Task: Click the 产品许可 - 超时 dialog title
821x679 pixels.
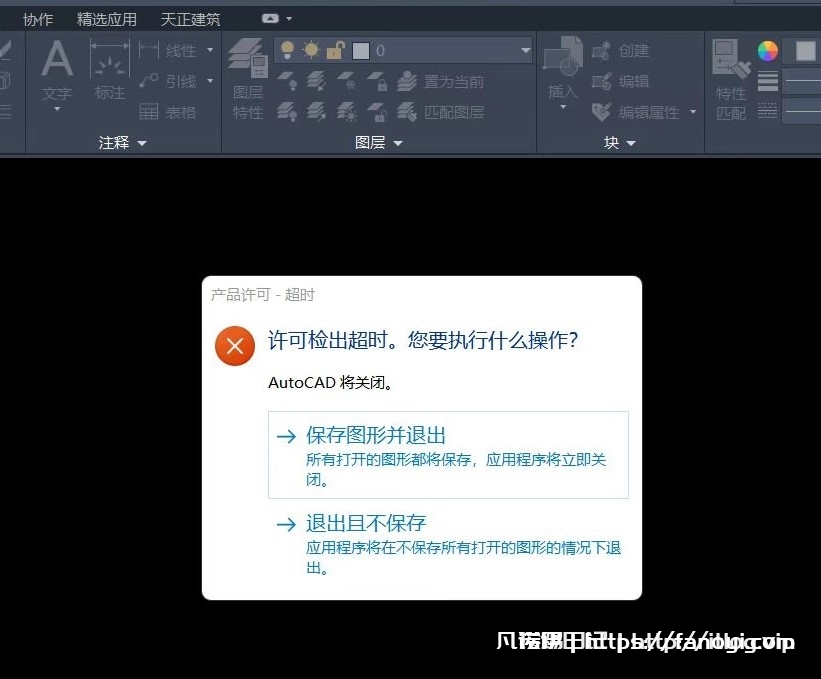Action: coord(262,295)
